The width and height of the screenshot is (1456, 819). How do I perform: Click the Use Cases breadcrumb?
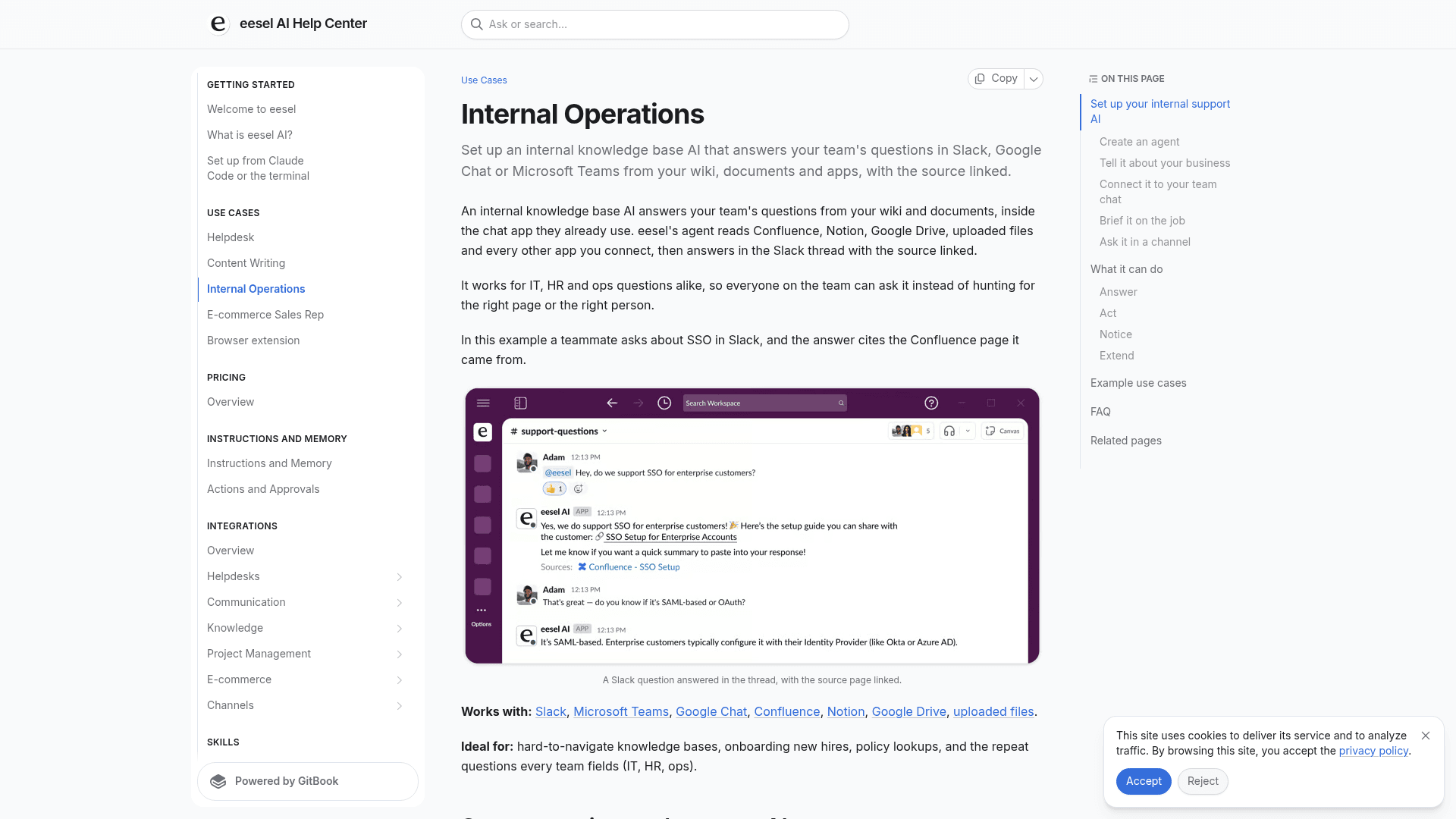[x=484, y=80]
